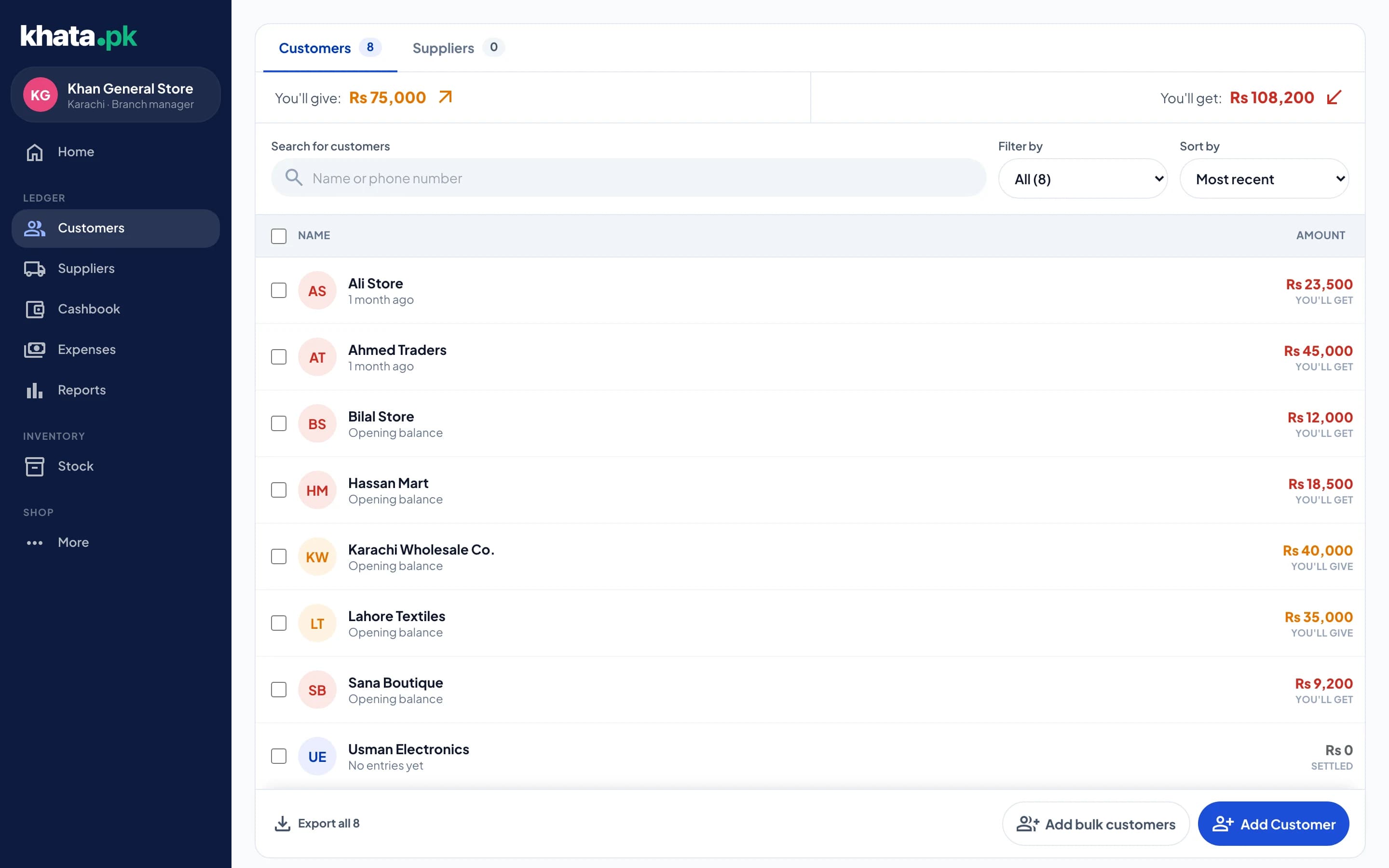Image resolution: width=1389 pixels, height=868 pixels.
Task: Open the Usman Electronics customer name
Action: click(408, 749)
